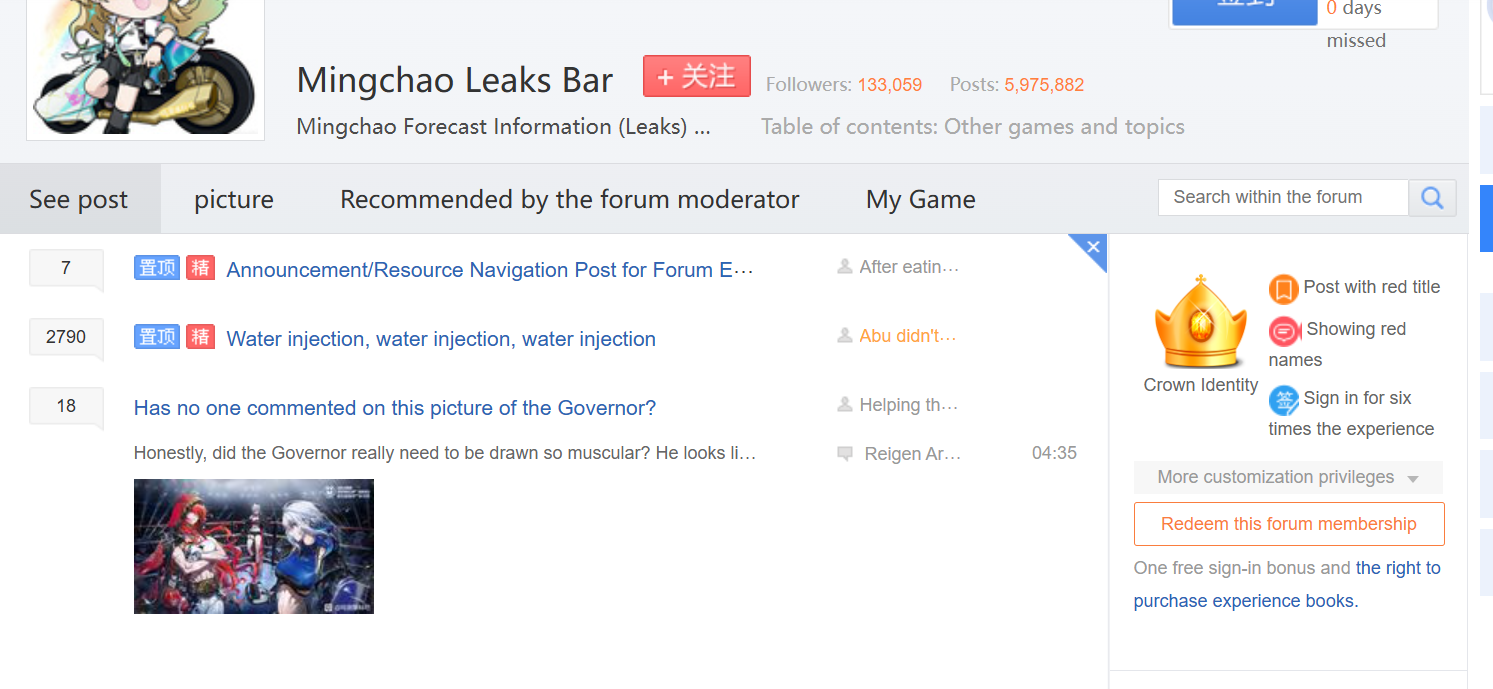Expand More customization privileges dropdown
The width and height of the screenshot is (1493, 689).
pos(1288,477)
